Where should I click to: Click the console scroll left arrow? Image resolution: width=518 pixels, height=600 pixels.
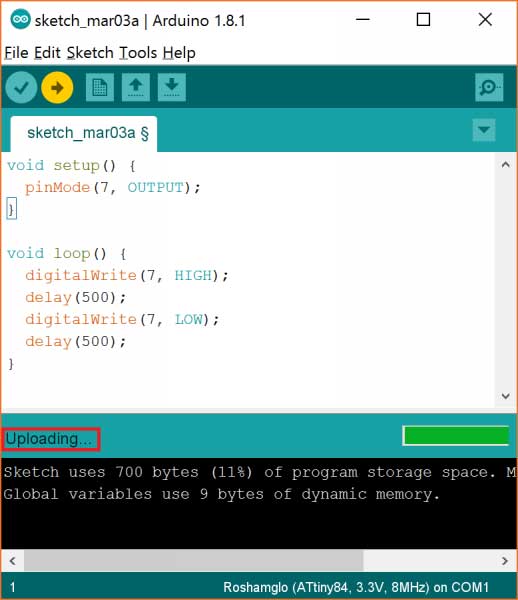[x=13, y=561]
